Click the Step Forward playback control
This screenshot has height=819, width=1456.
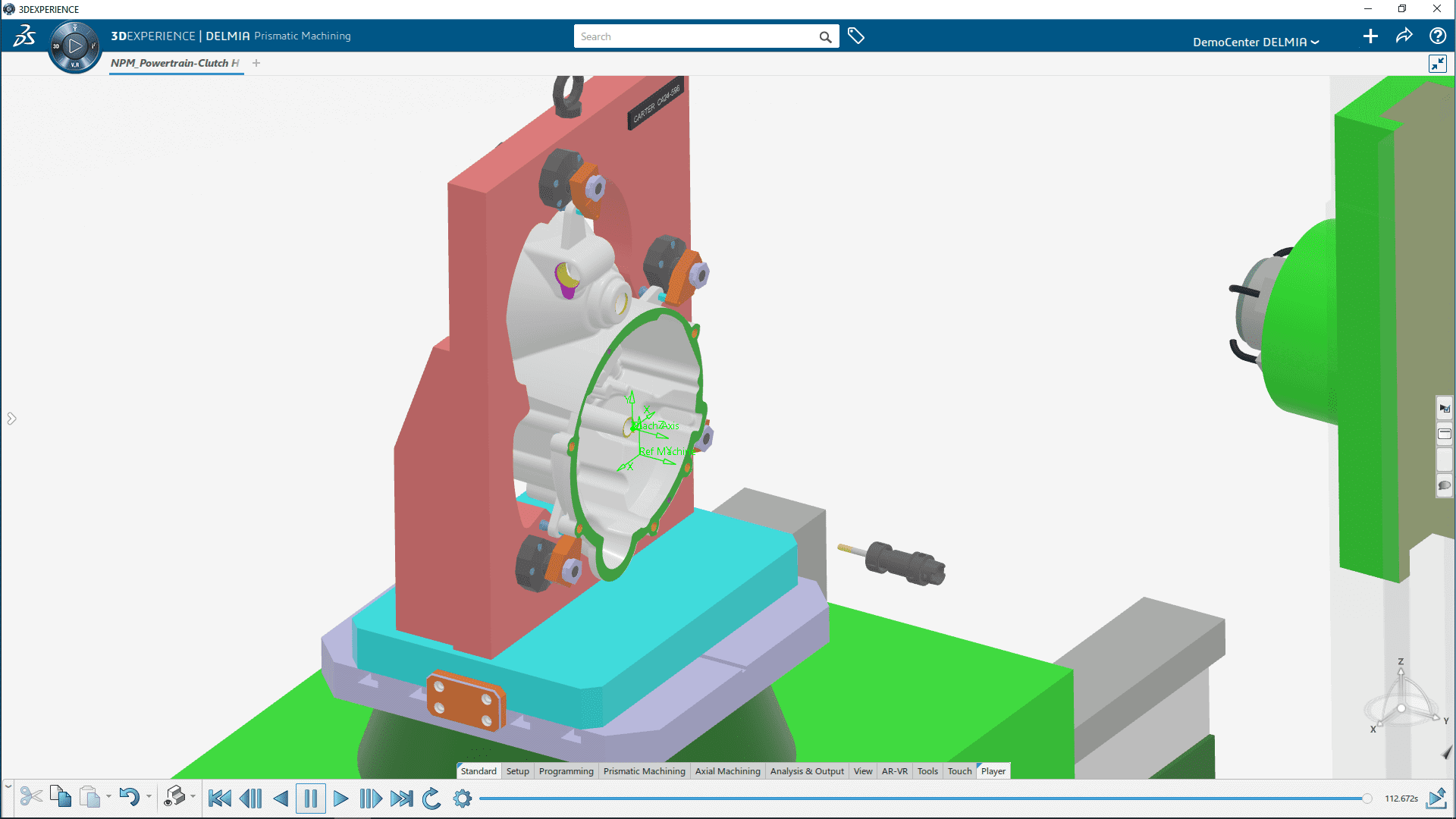click(x=371, y=797)
